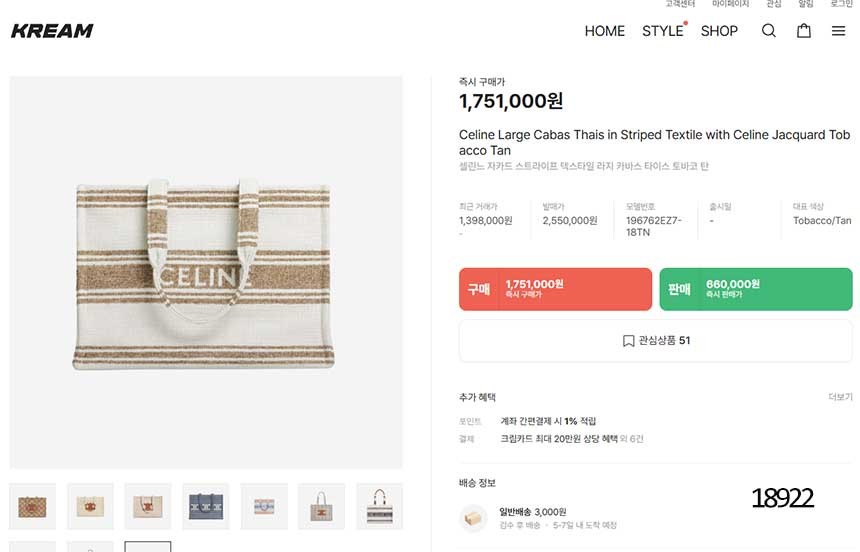This screenshot has height=552, width=860.
Task: Select first brown patterned bag thumbnail
Action: (32, 506)
